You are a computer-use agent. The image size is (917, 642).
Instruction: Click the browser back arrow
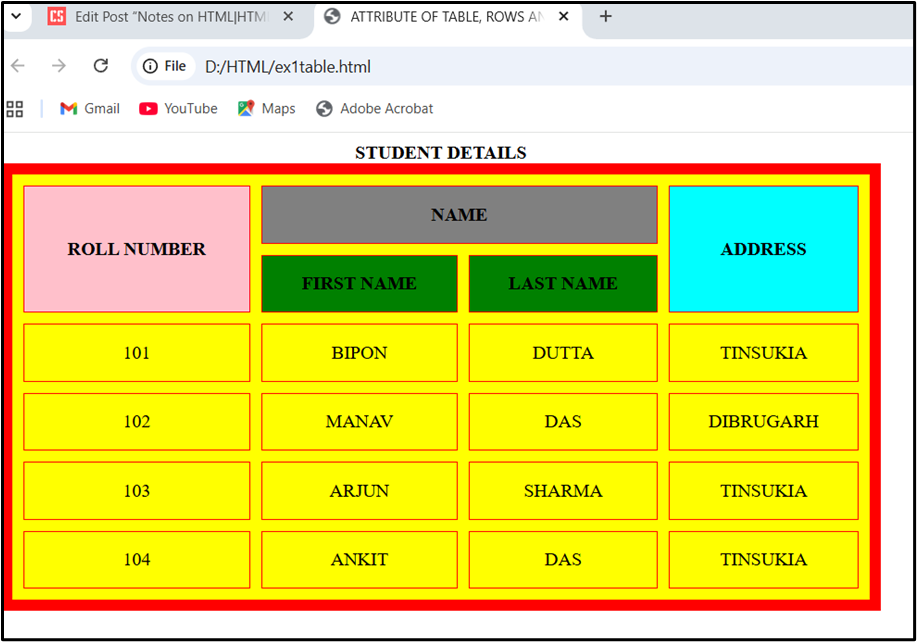[x=17, y=66]
